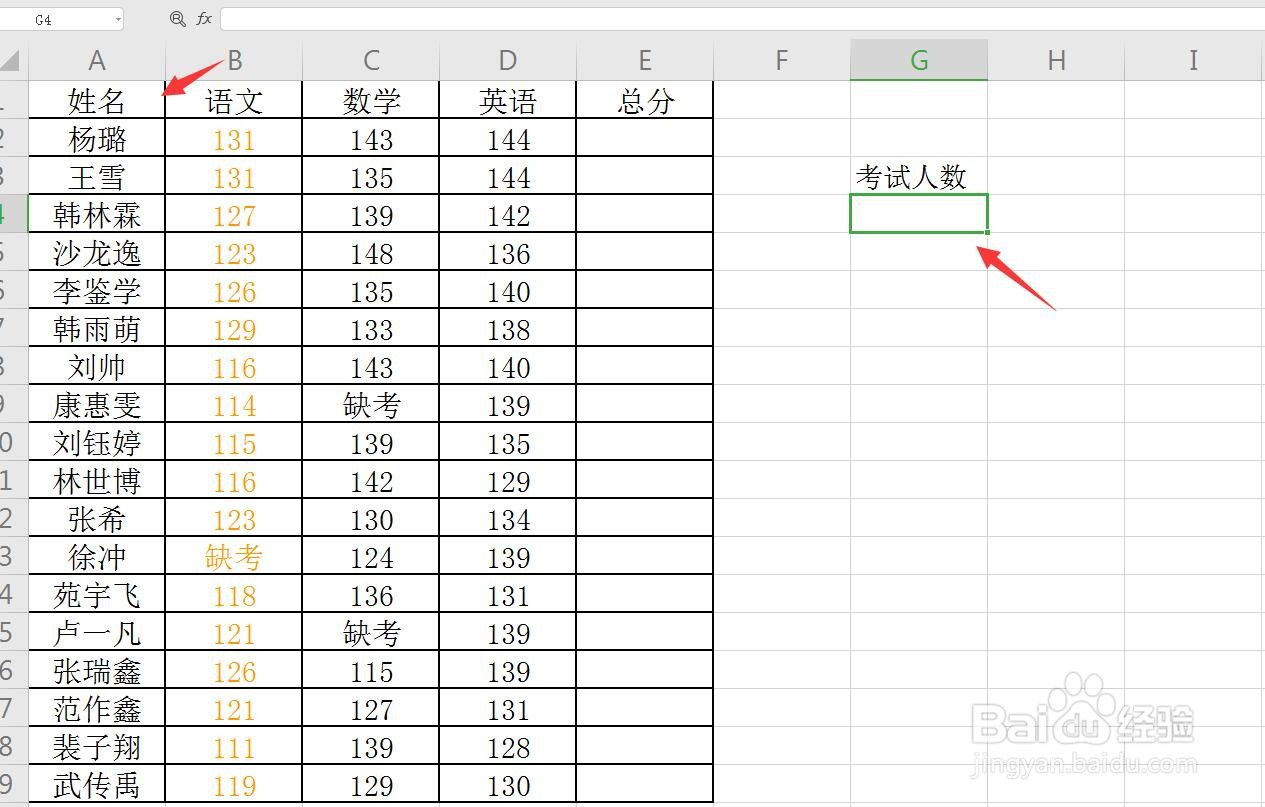The height and width of the screenshot is (807, 1265).
Task: Click 韩雨萌's 英语 score 138
Action: coord(508,328)
